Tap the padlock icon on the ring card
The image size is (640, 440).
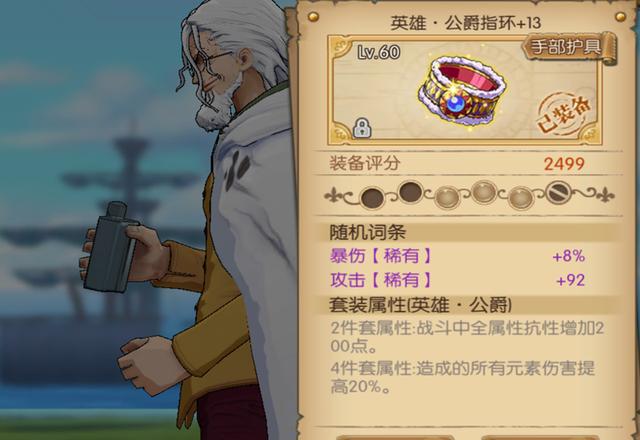pos(362,128)
